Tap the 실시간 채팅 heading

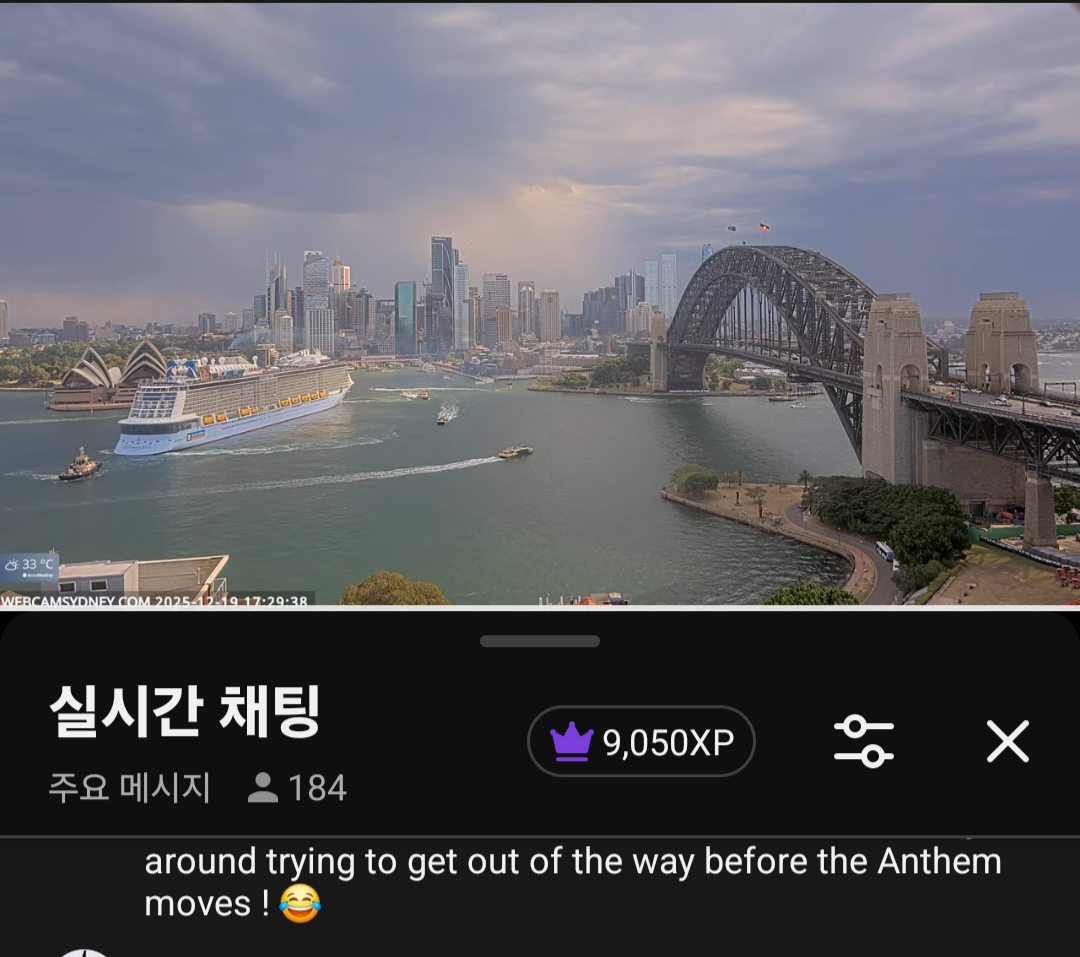tap(185, 711)
